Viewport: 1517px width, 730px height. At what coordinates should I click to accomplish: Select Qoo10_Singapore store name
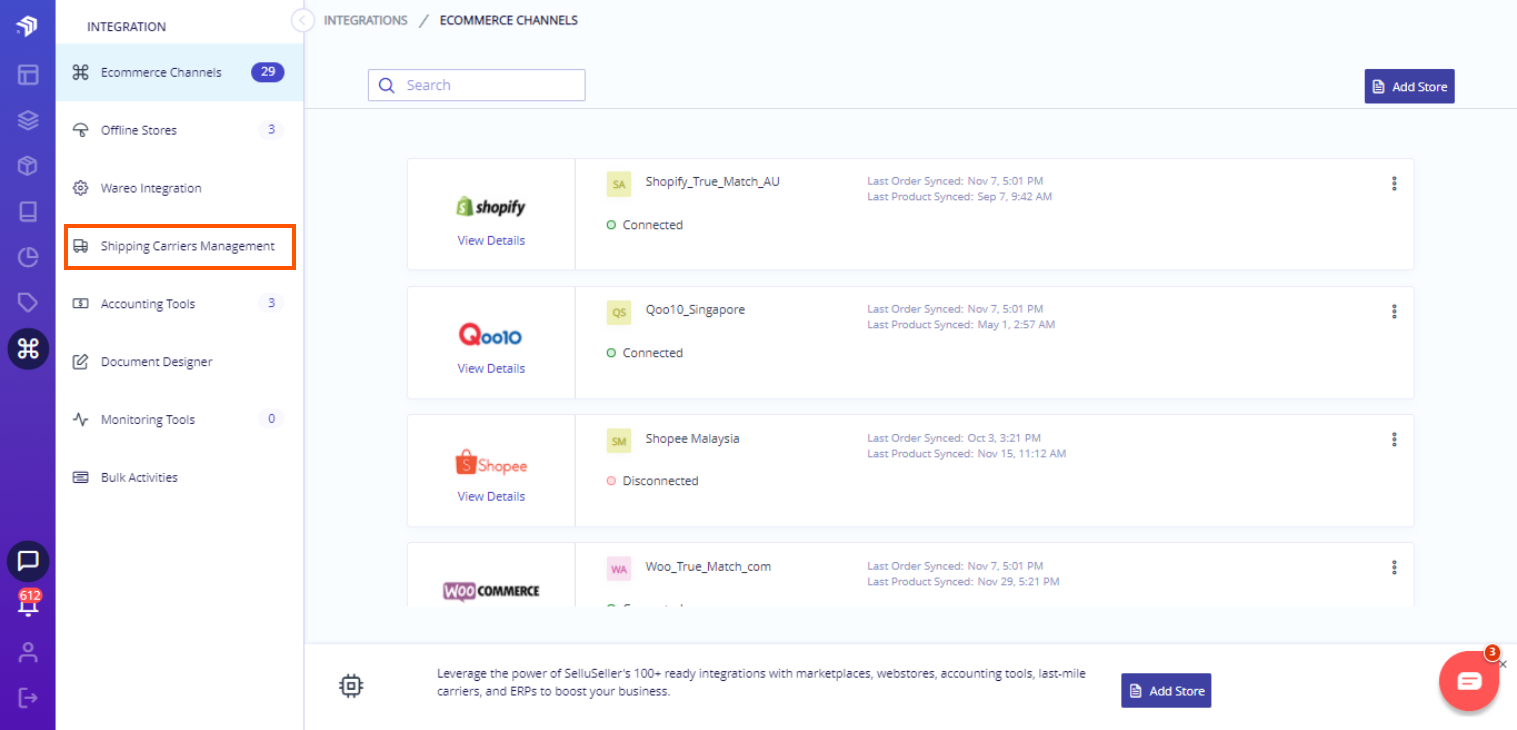695,310
